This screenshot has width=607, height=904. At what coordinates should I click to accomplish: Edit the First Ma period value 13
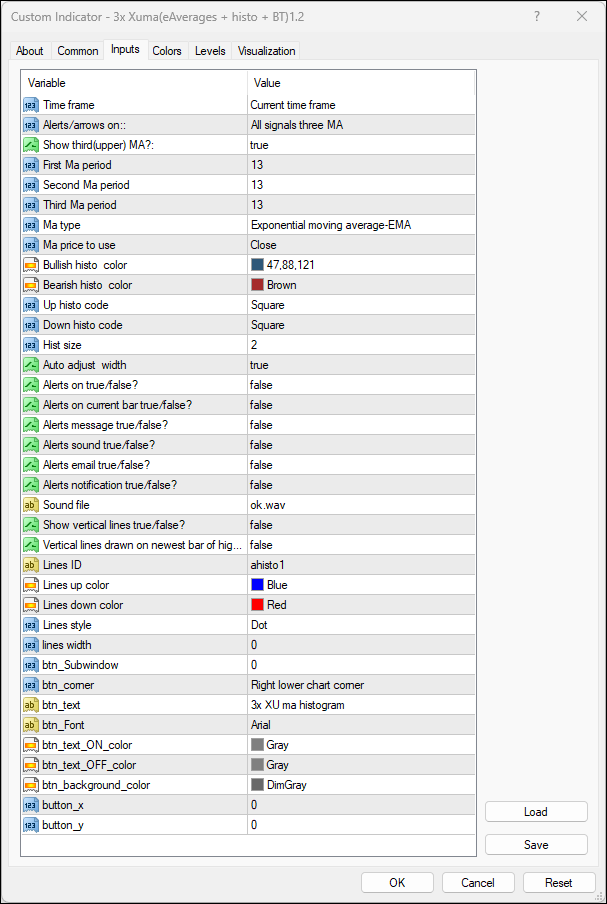[x=360, y=165]
